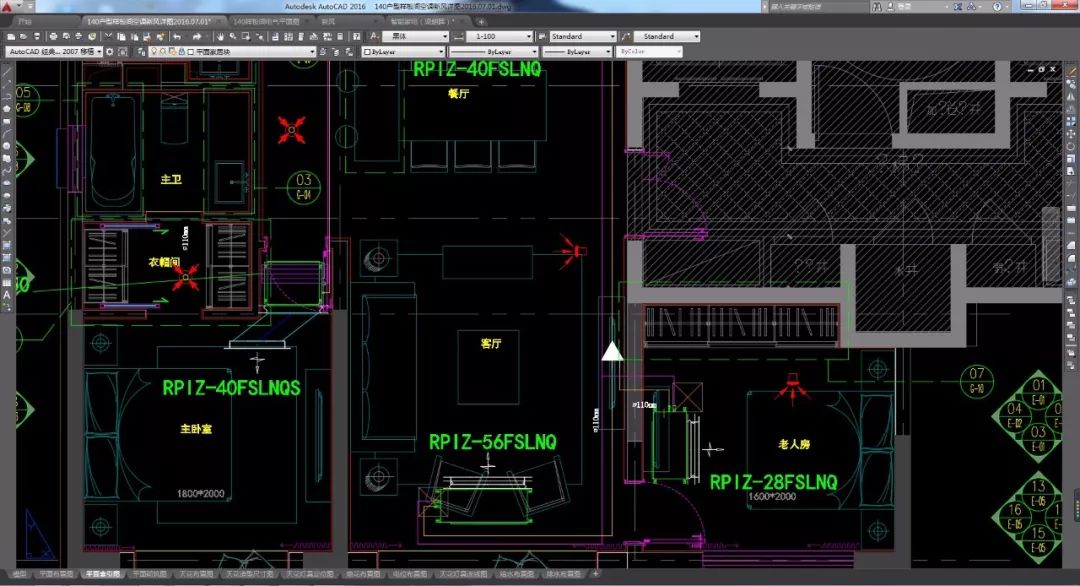Switch to the 模型 model layout tab
This screenshot has height=586, width=1080.
click(x=19, y=574)
